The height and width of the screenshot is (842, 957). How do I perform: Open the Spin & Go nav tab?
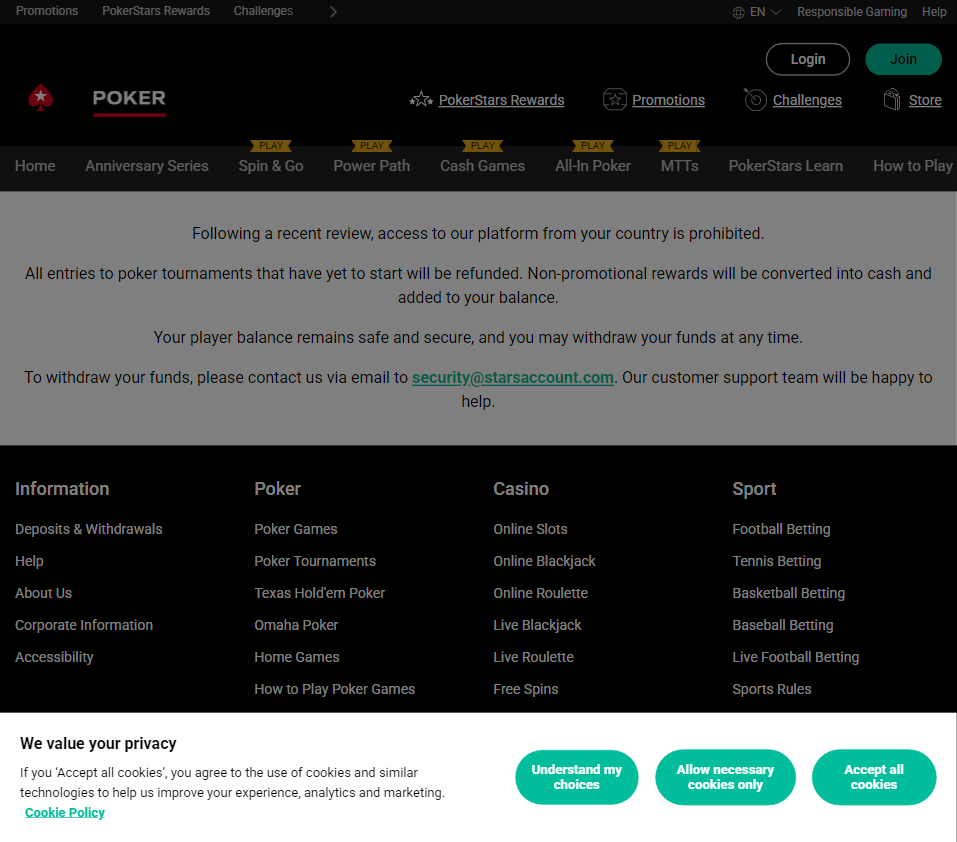[271, 166]
